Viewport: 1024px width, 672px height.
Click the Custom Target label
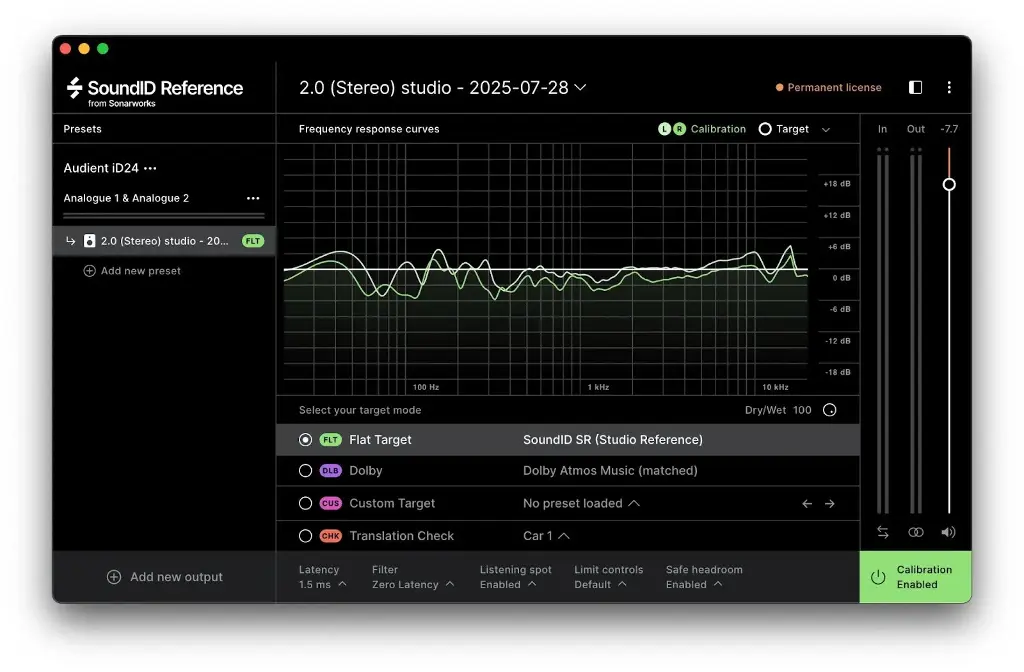392,504
